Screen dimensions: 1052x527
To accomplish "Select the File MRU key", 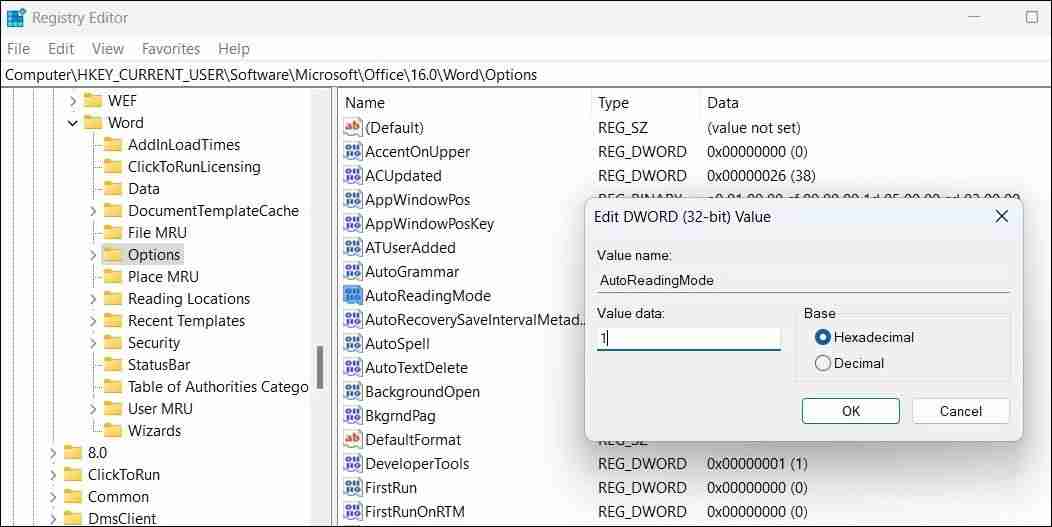I will [157, 233].
